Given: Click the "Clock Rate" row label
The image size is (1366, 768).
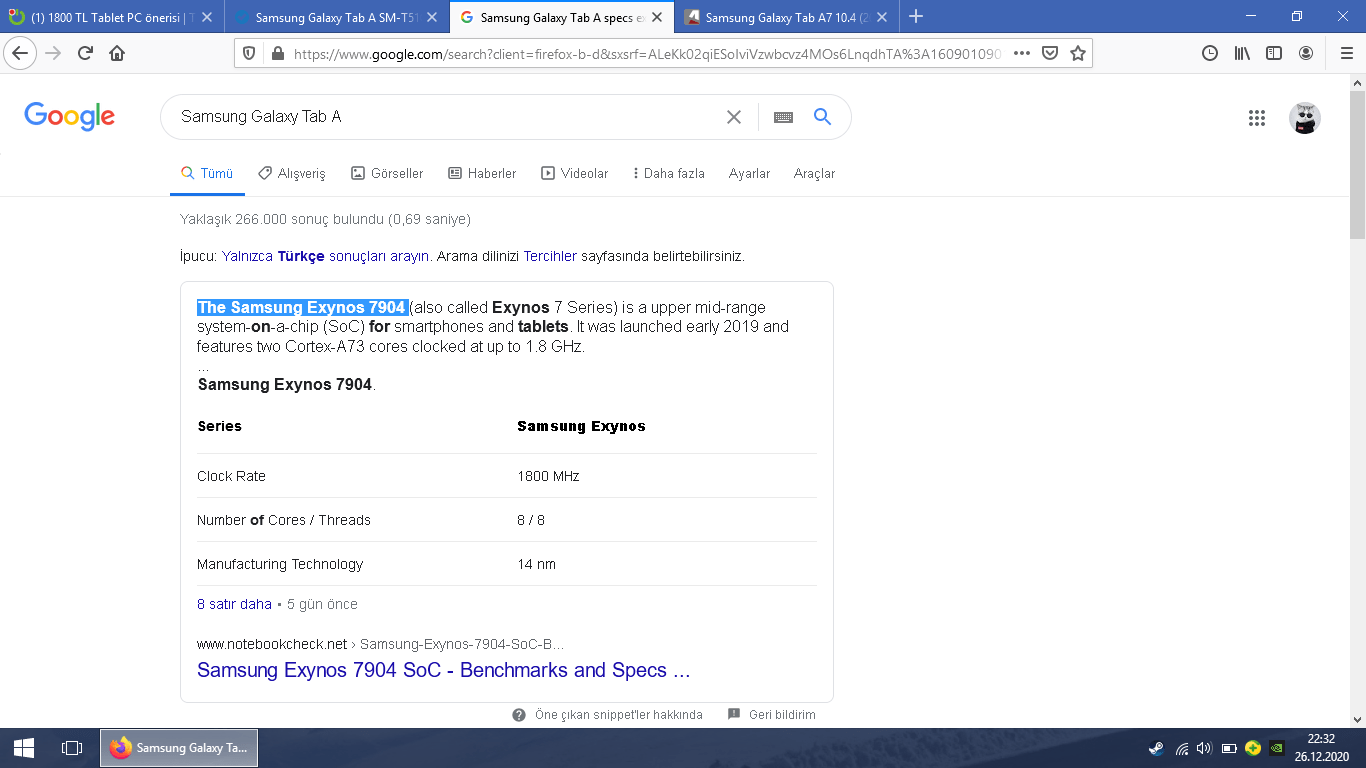Looking at the screenshot, I should [x=231, y=476].
